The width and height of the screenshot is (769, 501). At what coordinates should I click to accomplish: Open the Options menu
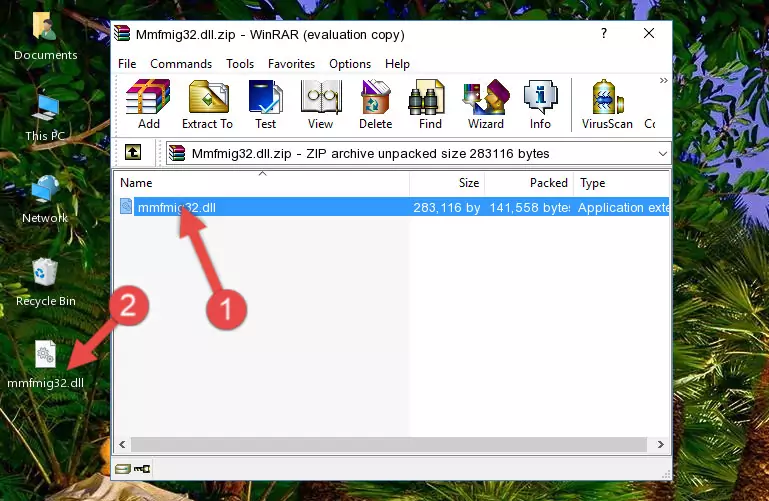click(350, 64)
